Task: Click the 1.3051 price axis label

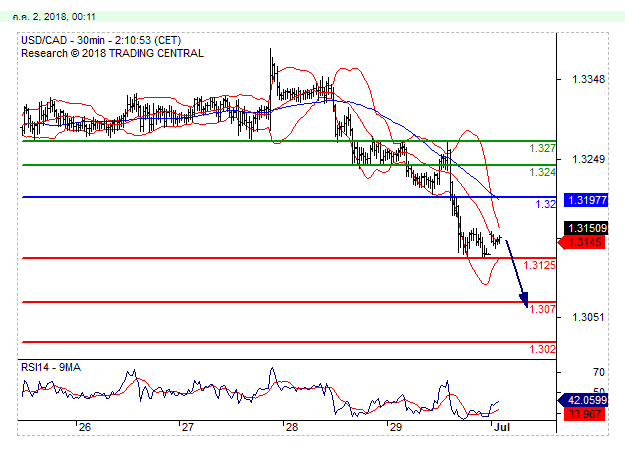Action: 588,317
